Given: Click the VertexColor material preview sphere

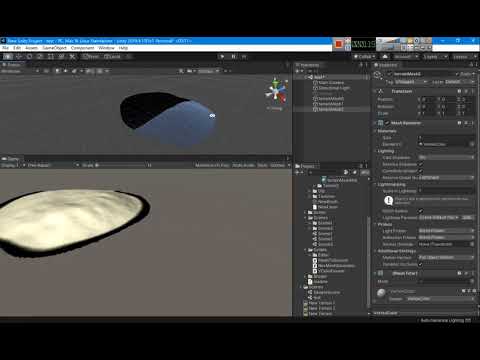Looking at the screenshot, I should (x=381, y=293).
